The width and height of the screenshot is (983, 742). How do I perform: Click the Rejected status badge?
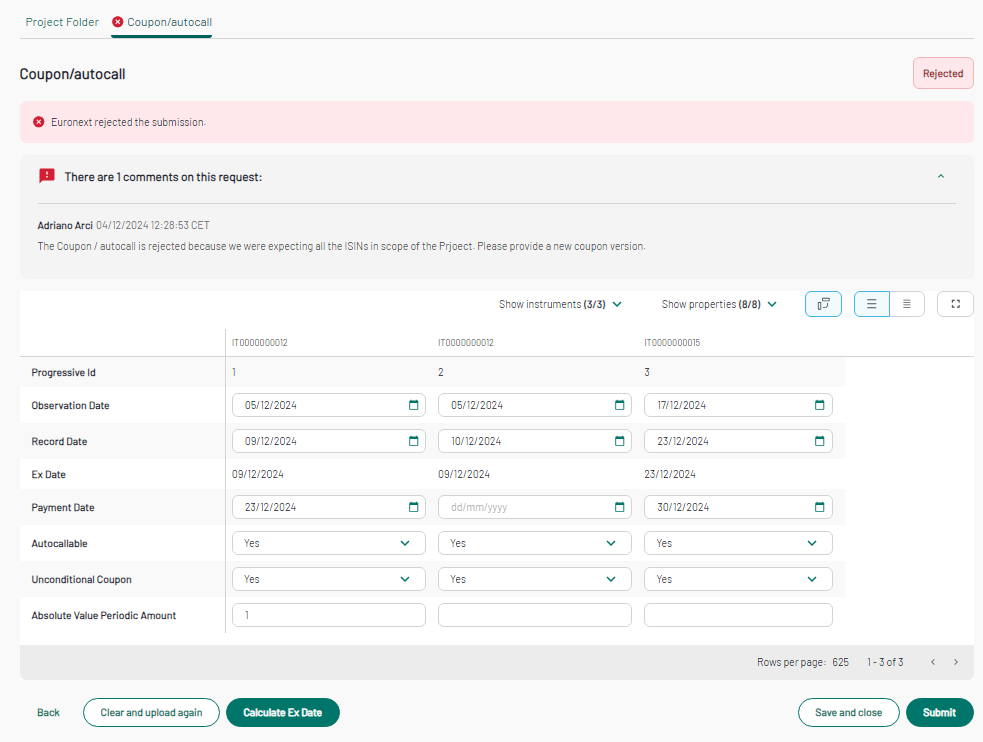point(942,73)
